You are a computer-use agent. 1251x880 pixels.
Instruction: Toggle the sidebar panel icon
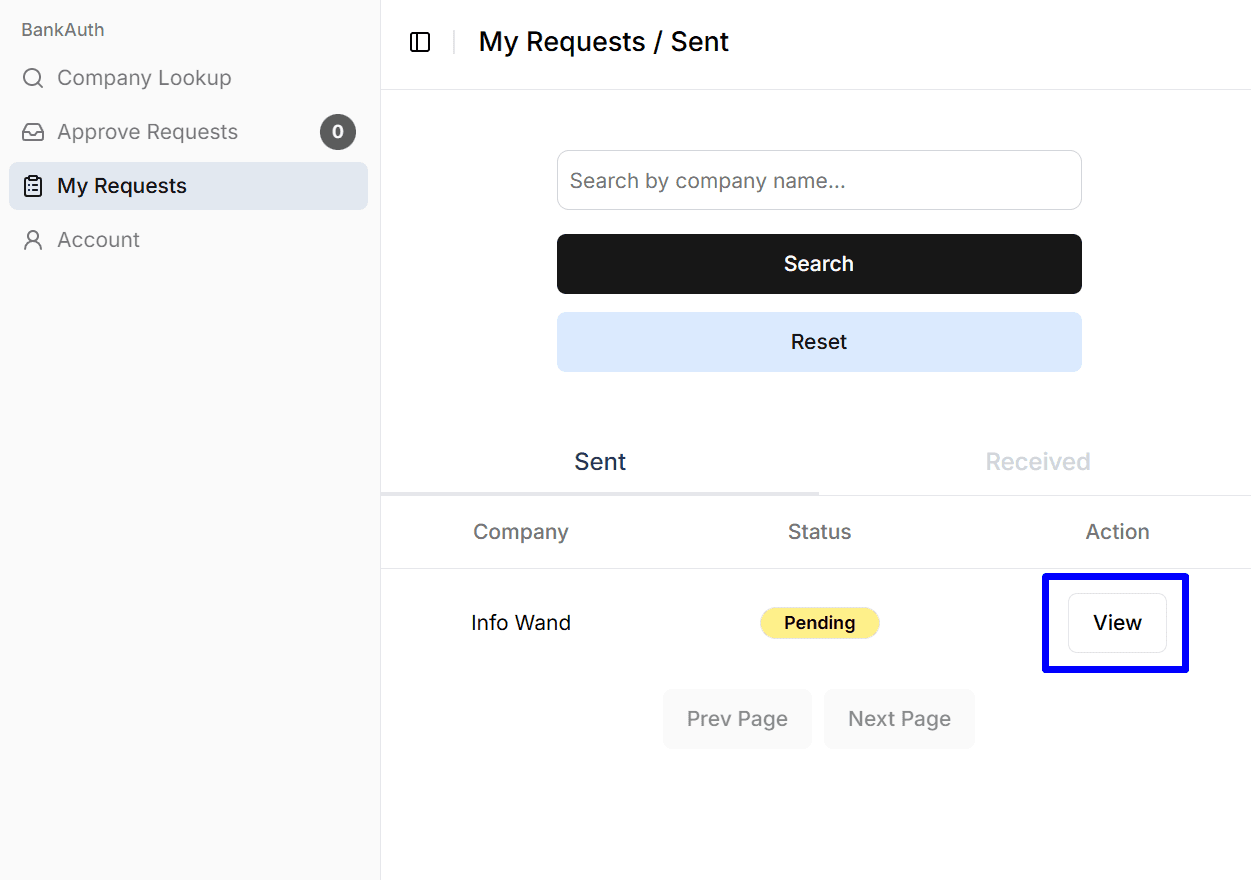(x=420, y=42)
